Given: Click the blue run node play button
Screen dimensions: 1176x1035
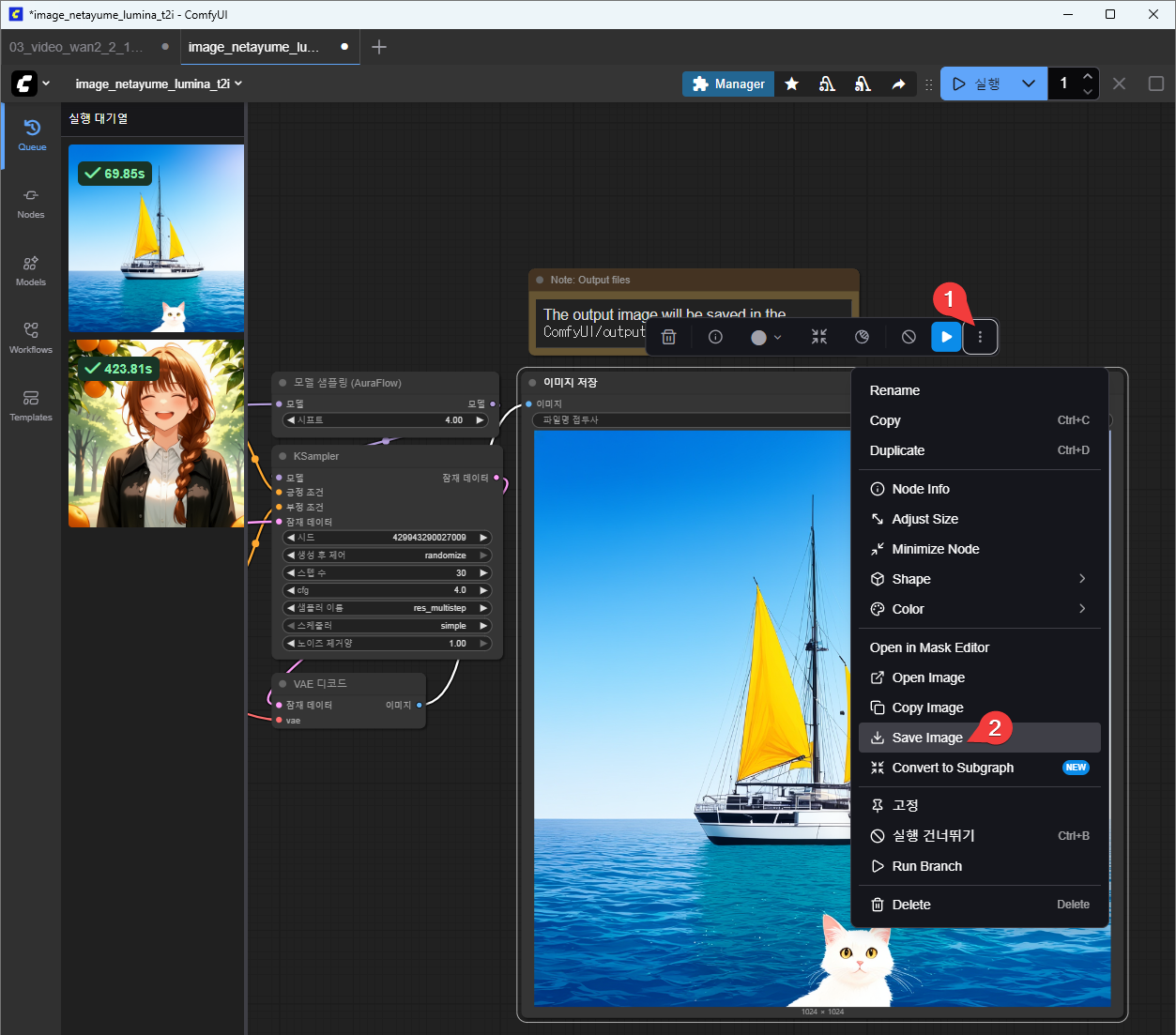Looking at the screenshot, I should (x=946, y=337).
